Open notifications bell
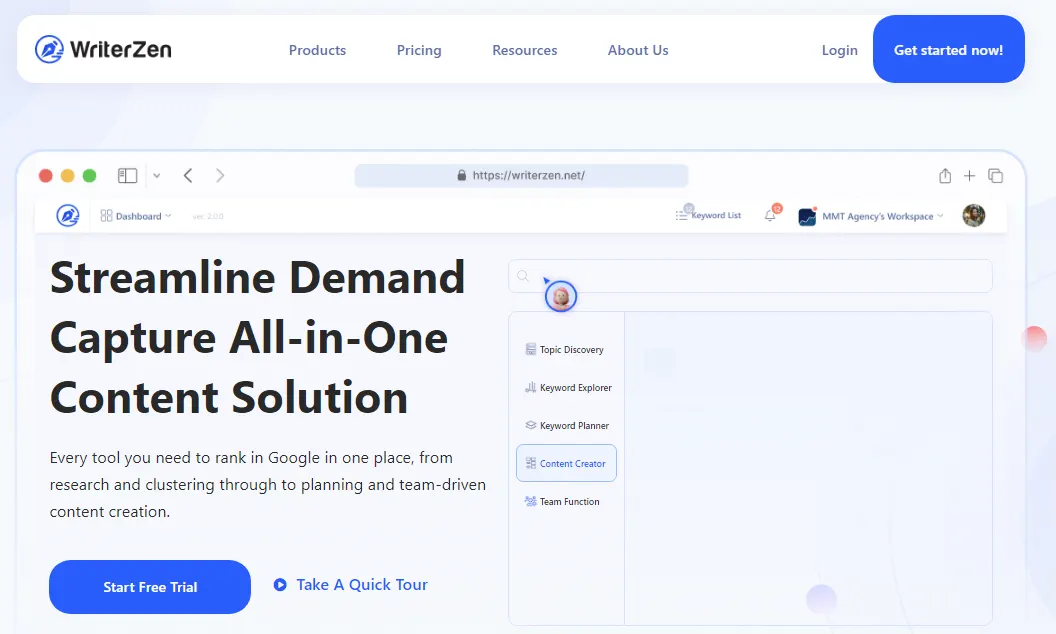The width and height of the screenshot is (1056, 634). (x=770, y=216)
